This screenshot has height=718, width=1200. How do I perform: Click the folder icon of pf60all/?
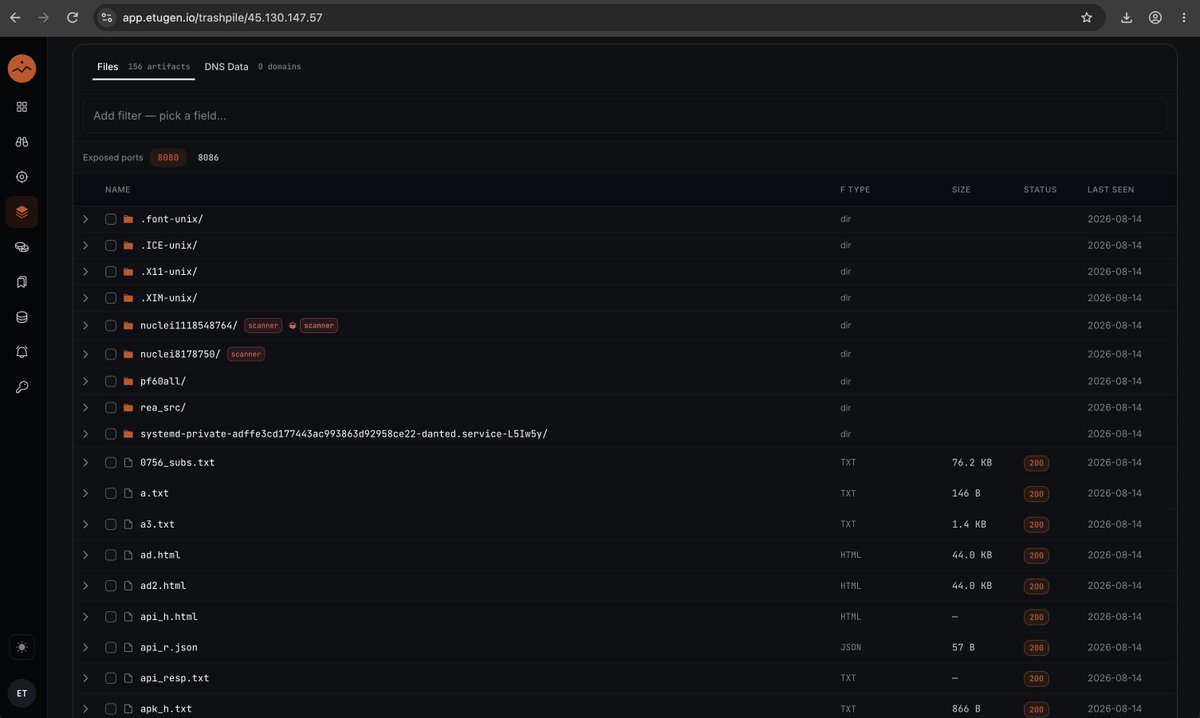[x=128, y=381]
